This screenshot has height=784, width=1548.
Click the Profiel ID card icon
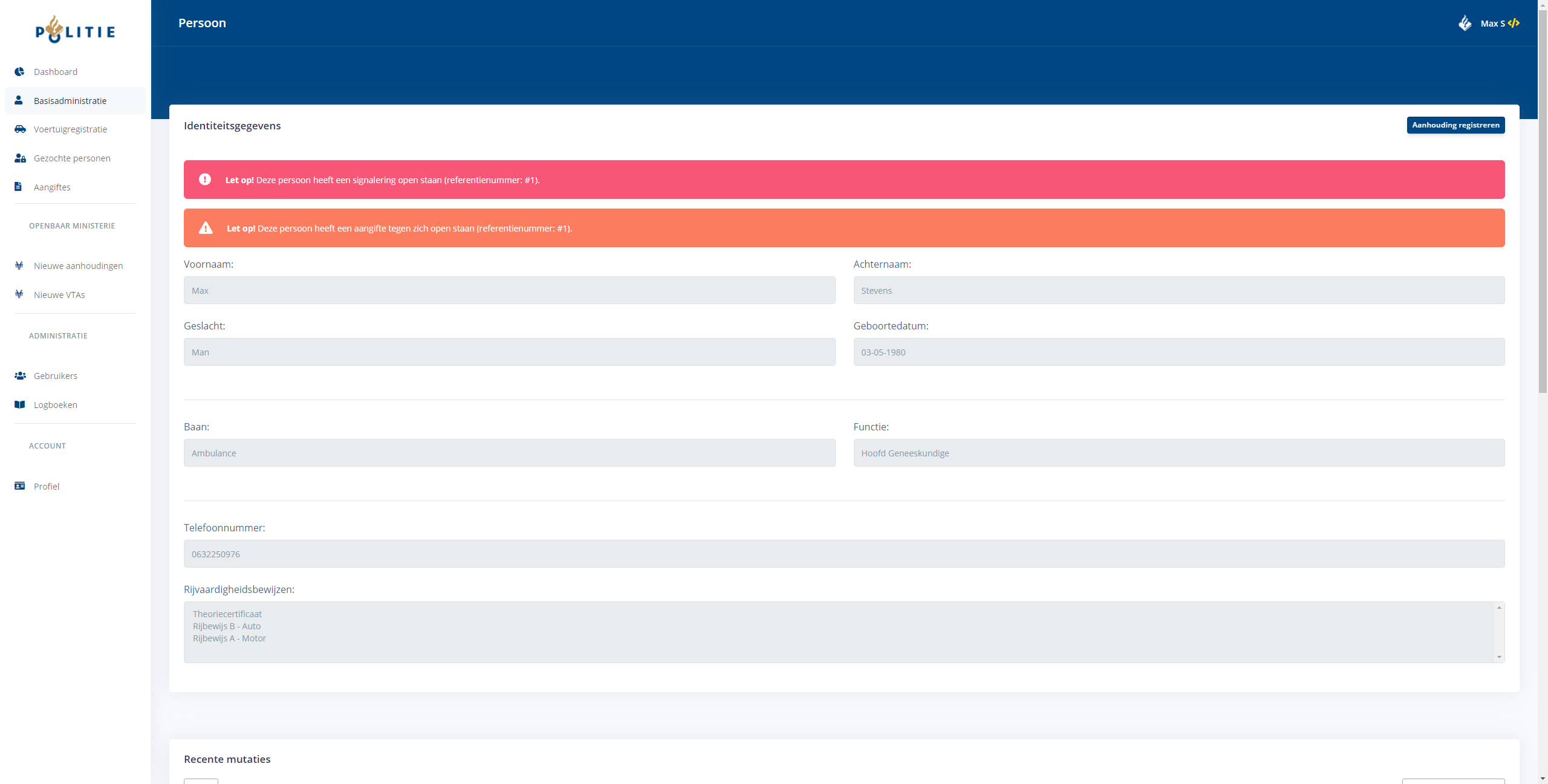pyautogui.click(x=19, y=486)
